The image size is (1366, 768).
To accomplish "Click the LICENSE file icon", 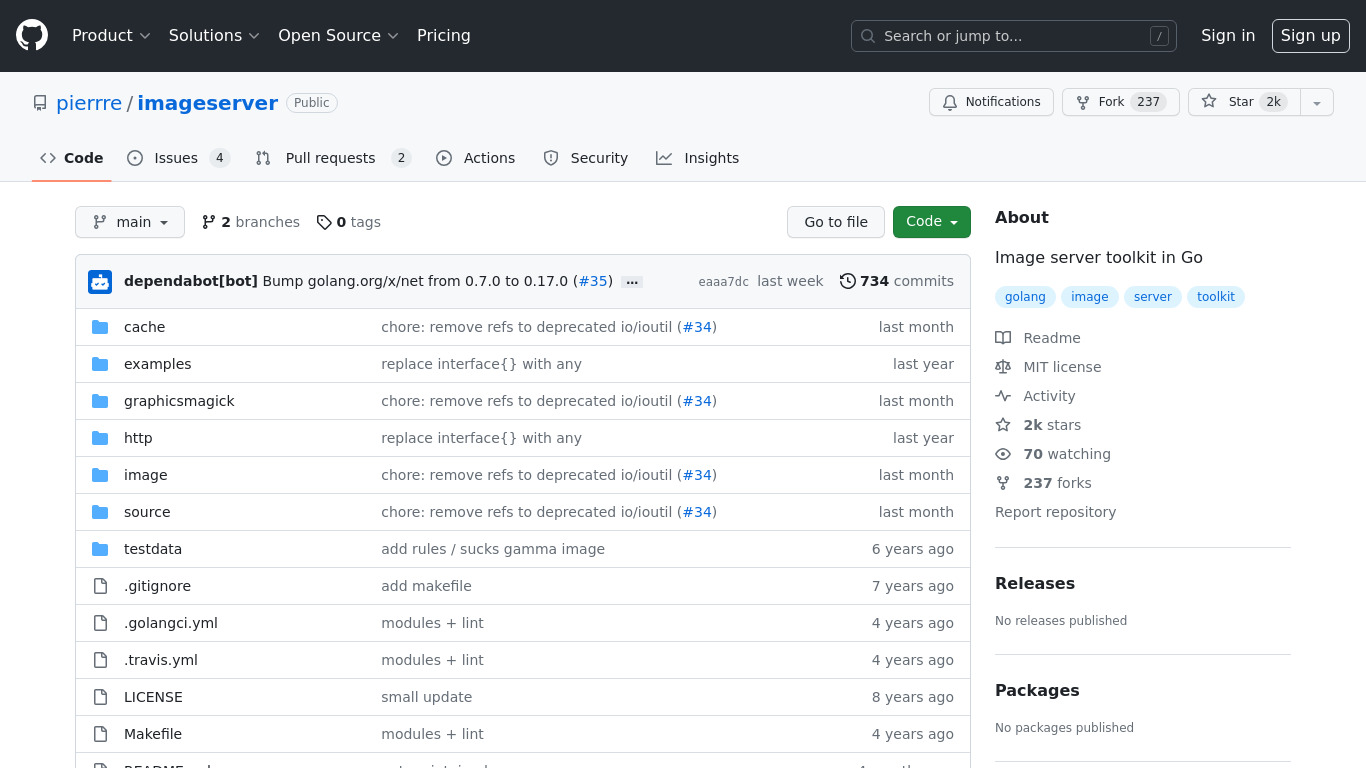I will pyautogui.click(x=100, y=697).
